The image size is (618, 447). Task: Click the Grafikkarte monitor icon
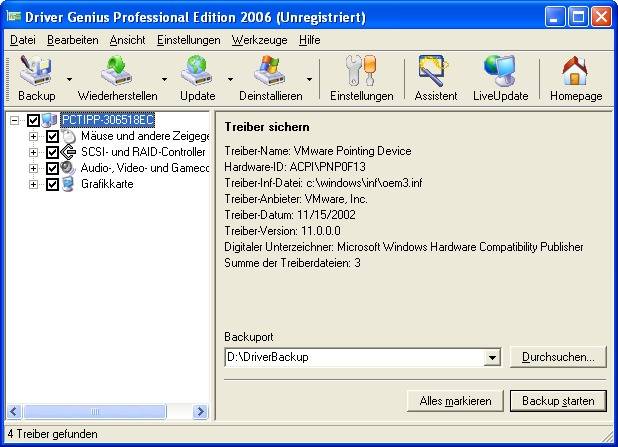coord(69,184)
